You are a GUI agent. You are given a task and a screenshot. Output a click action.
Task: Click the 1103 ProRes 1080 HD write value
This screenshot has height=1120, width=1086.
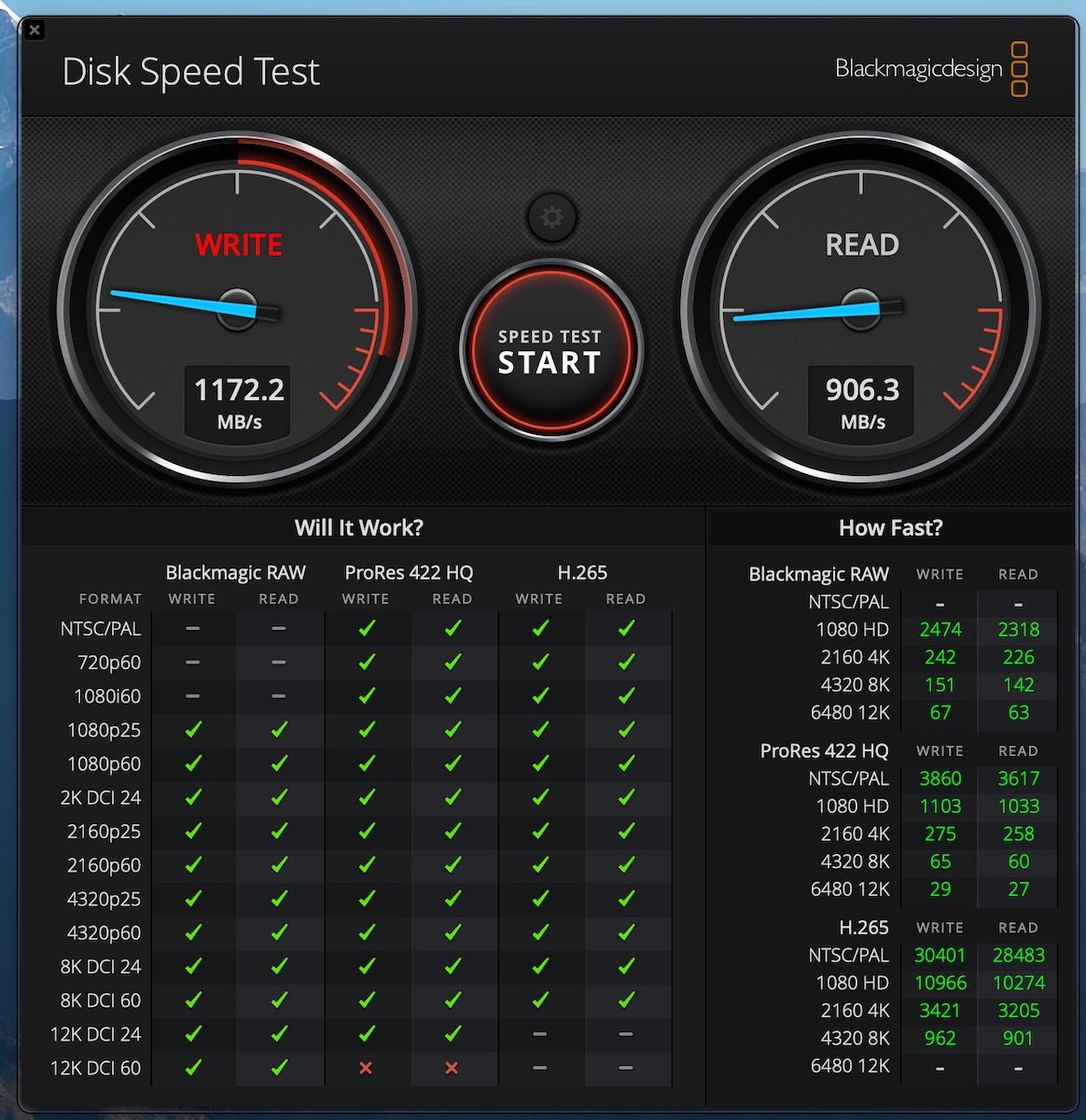940,806
